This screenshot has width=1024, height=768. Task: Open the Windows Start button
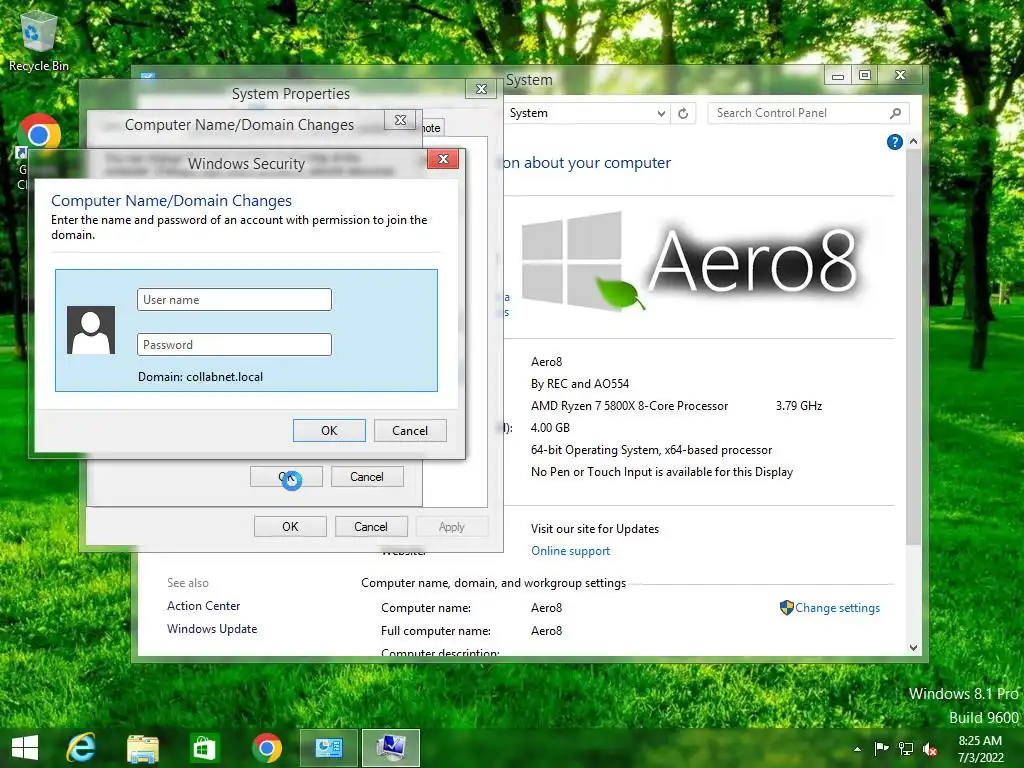[25, 748]
